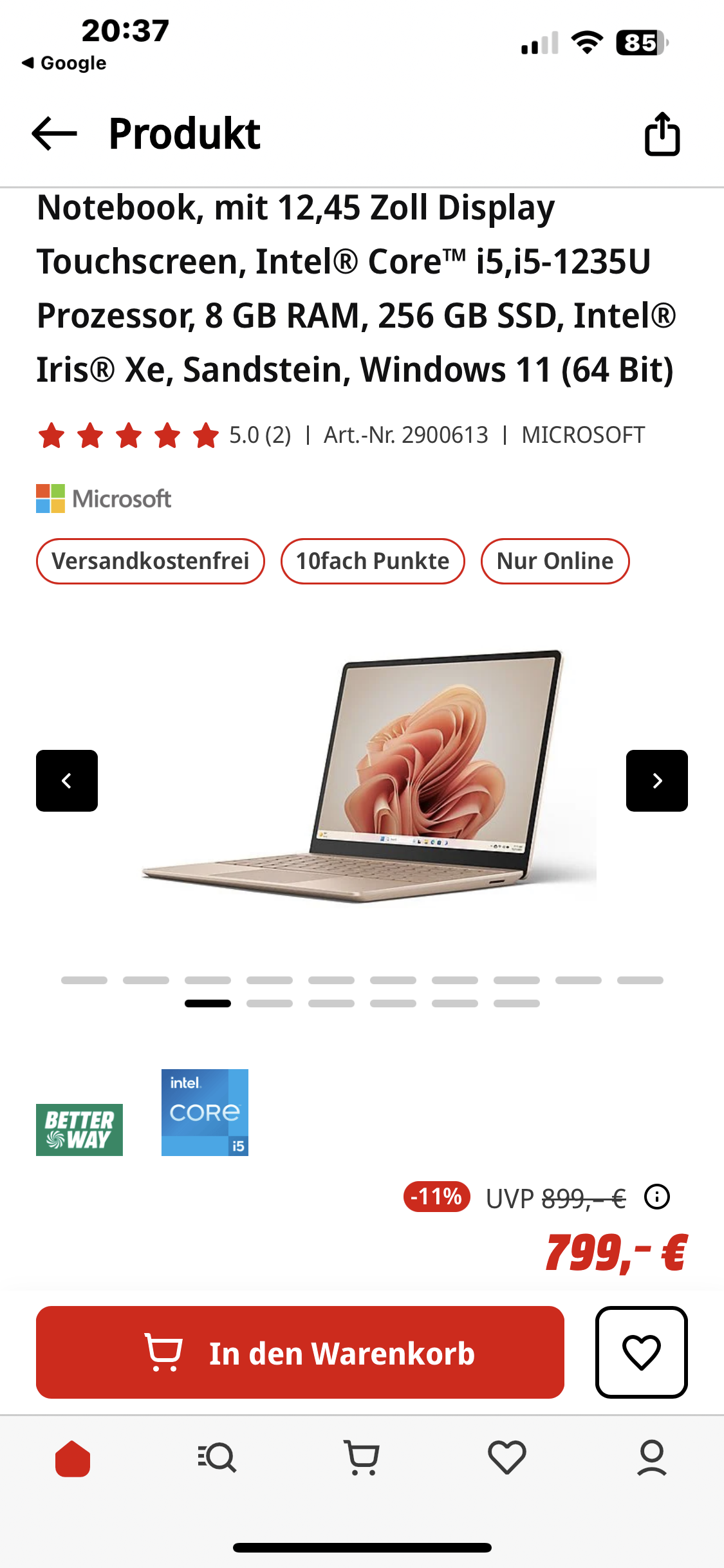Open the cart icon in bottom navigation
Screen dimensions: 724x1568
362,1458
